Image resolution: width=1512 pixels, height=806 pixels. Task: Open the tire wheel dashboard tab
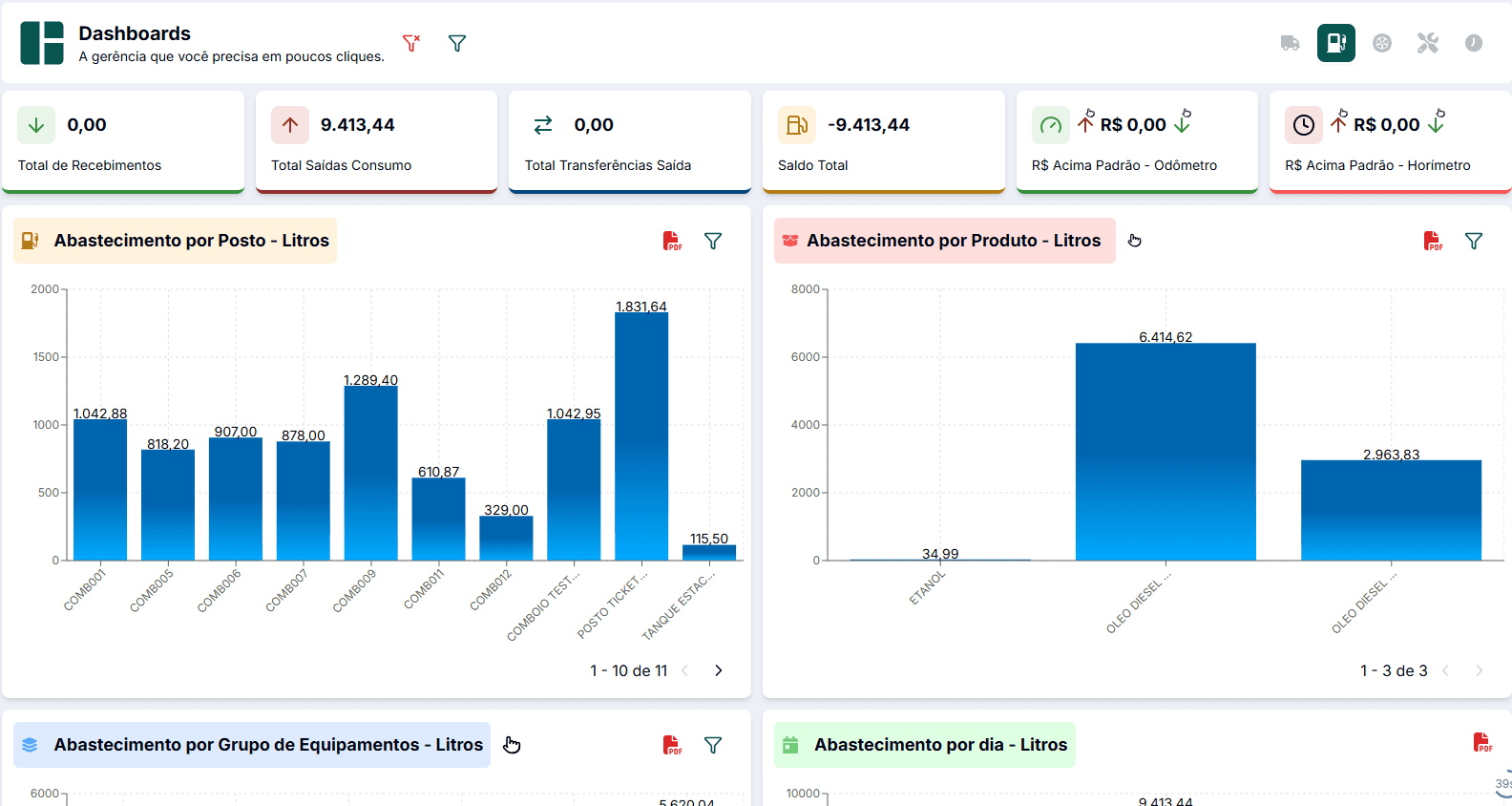coord(1382,43)
